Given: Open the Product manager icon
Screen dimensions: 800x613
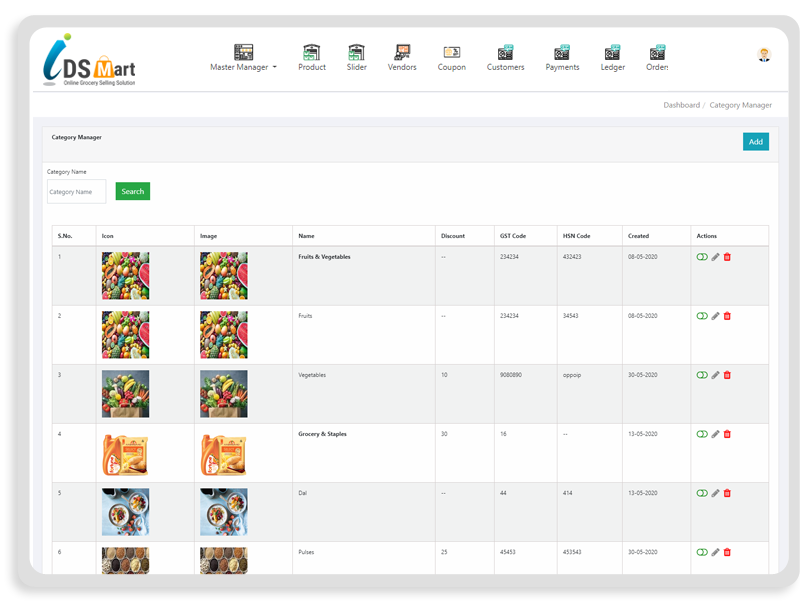Looking at the screenshot, I should pyautogui.click(x=311, y=50).
